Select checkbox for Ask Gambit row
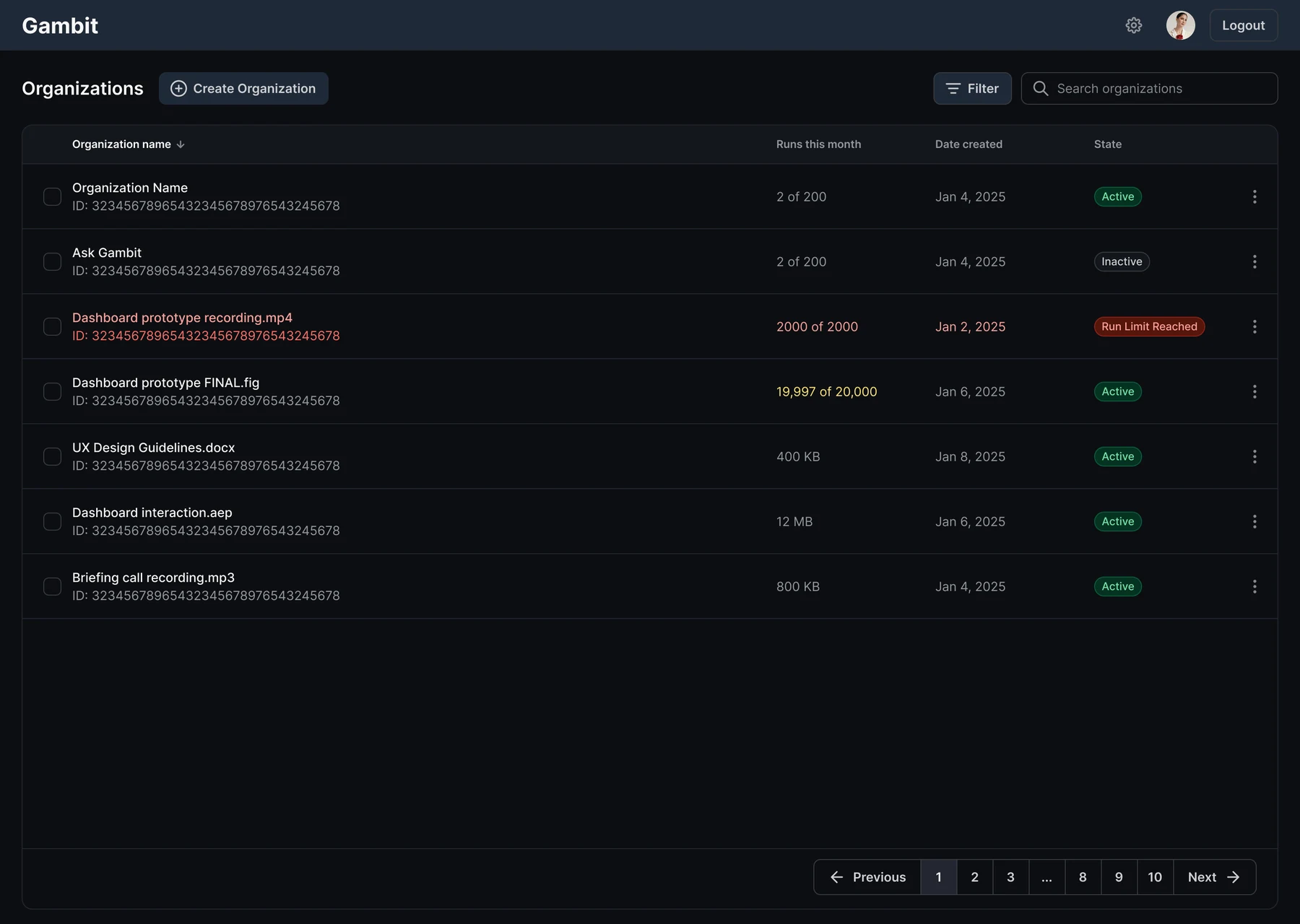The height and width of the screenshot is (924, 1300). point(52,261)
